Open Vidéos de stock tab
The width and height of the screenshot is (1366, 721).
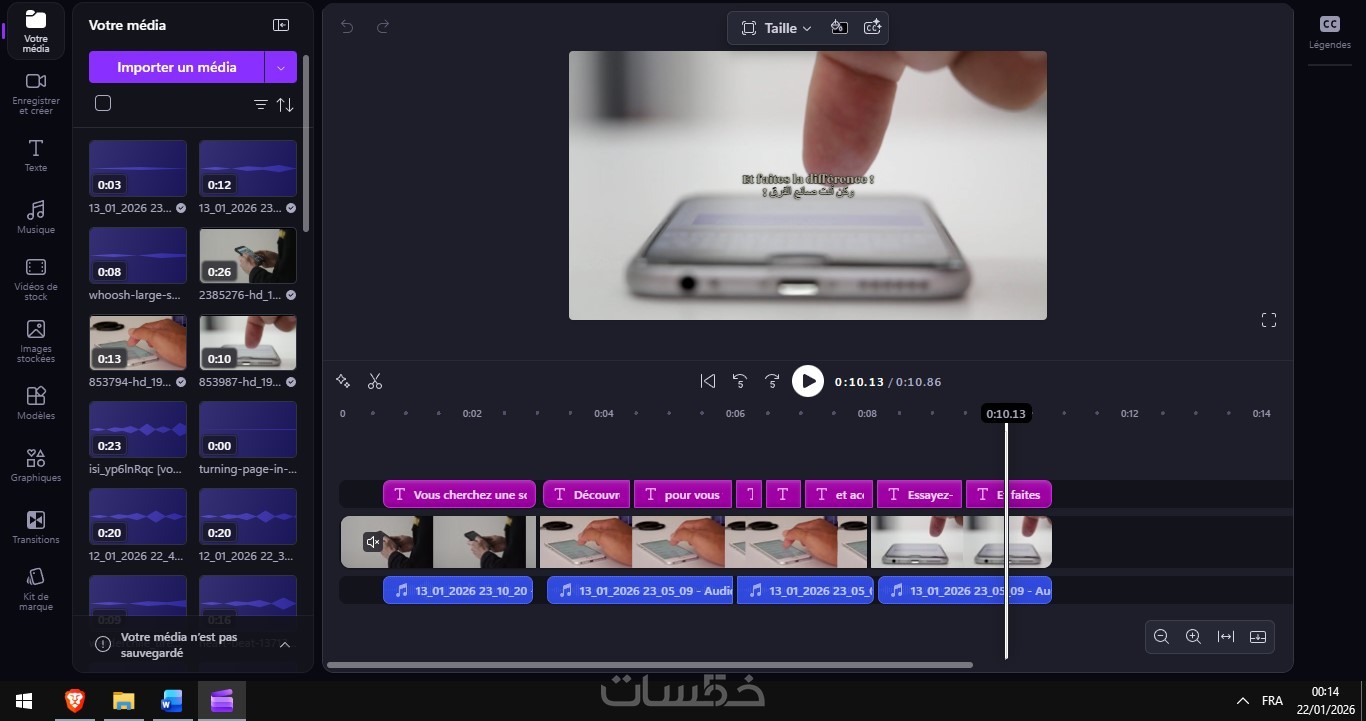(35, 279)
